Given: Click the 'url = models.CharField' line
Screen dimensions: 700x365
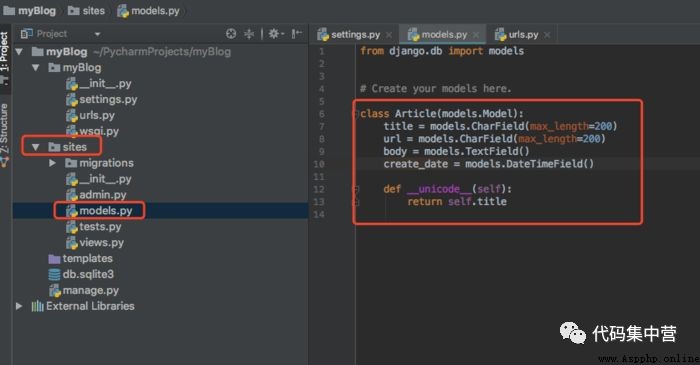Looking at the screenshot, I should (x=494, y=139).
